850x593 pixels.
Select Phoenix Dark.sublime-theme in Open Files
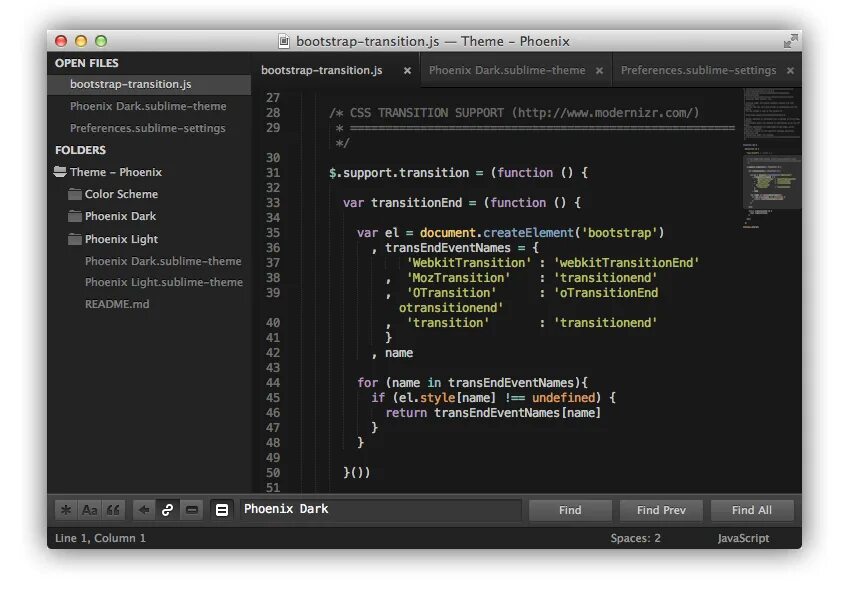click(x=149, y=106)
